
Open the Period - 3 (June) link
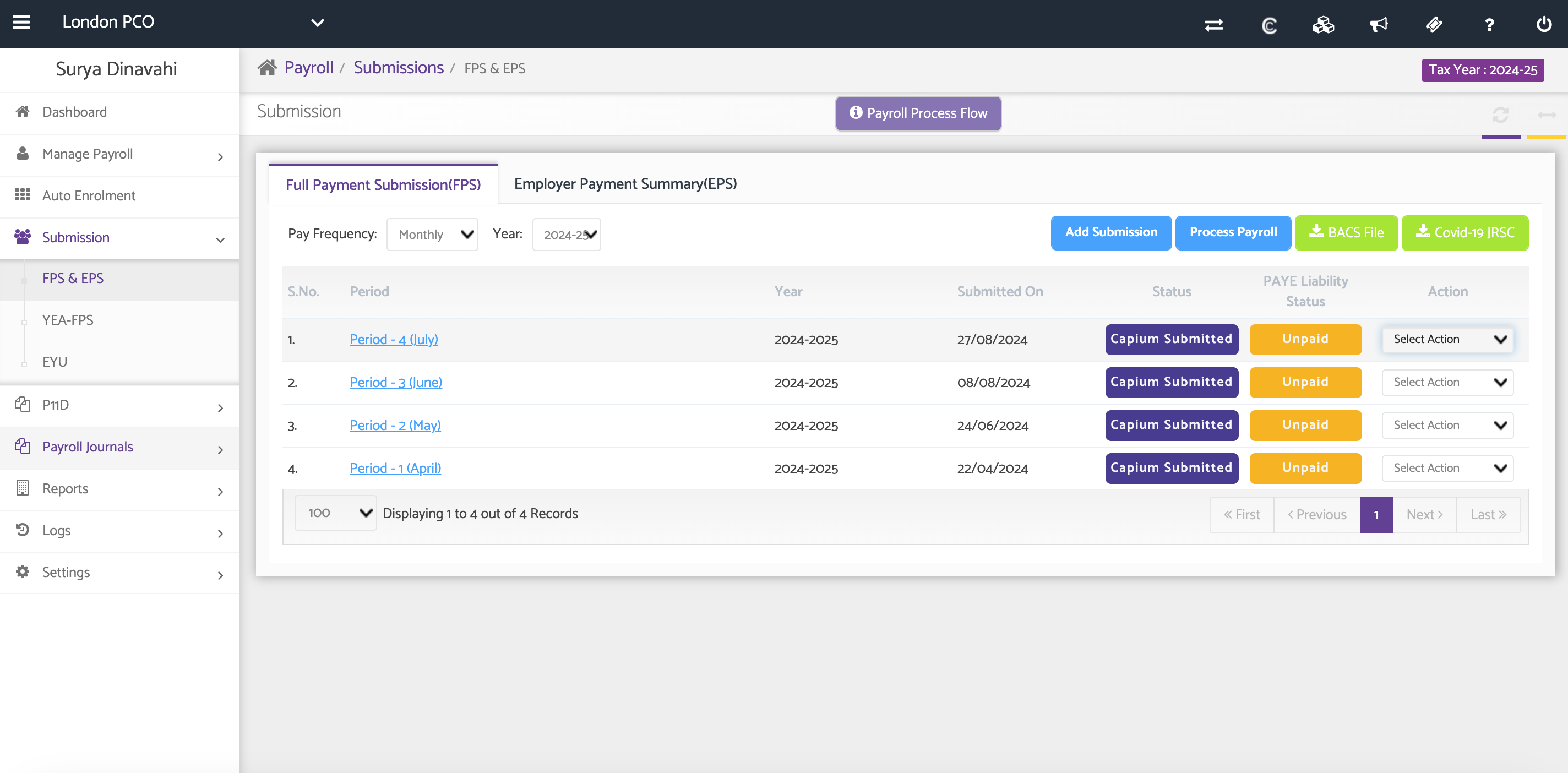pos(396,382)
